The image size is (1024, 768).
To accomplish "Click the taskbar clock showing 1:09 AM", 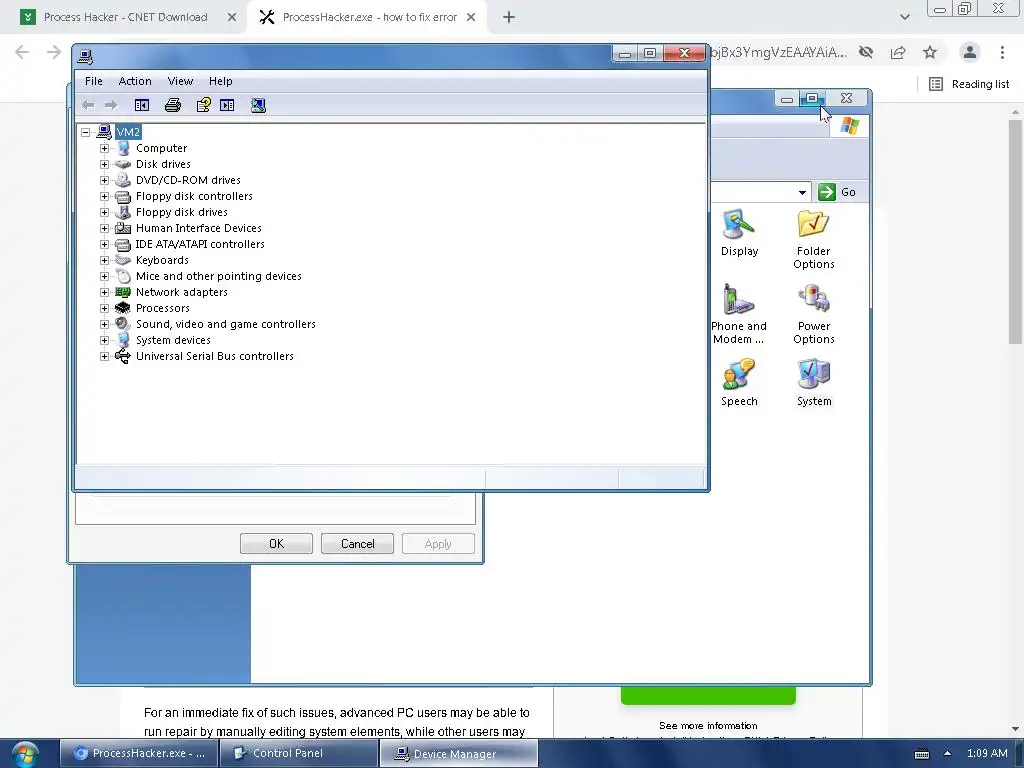I will coord(987,753).
